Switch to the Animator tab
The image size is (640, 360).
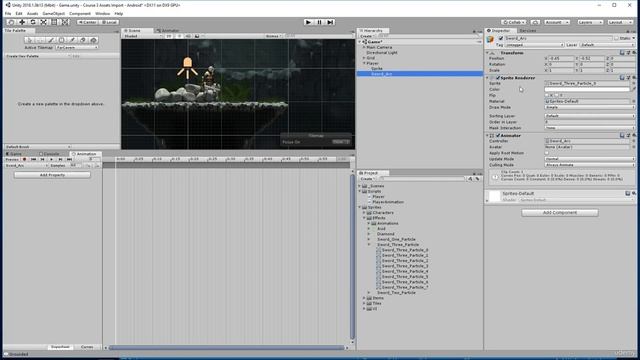tap(168, 31)
